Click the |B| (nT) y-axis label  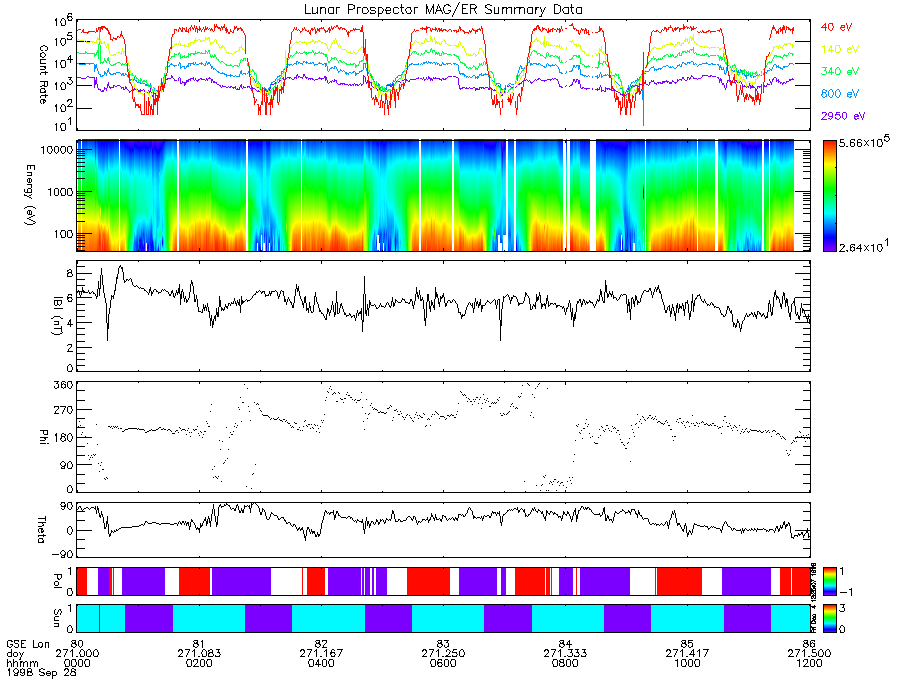click(57, 316)
